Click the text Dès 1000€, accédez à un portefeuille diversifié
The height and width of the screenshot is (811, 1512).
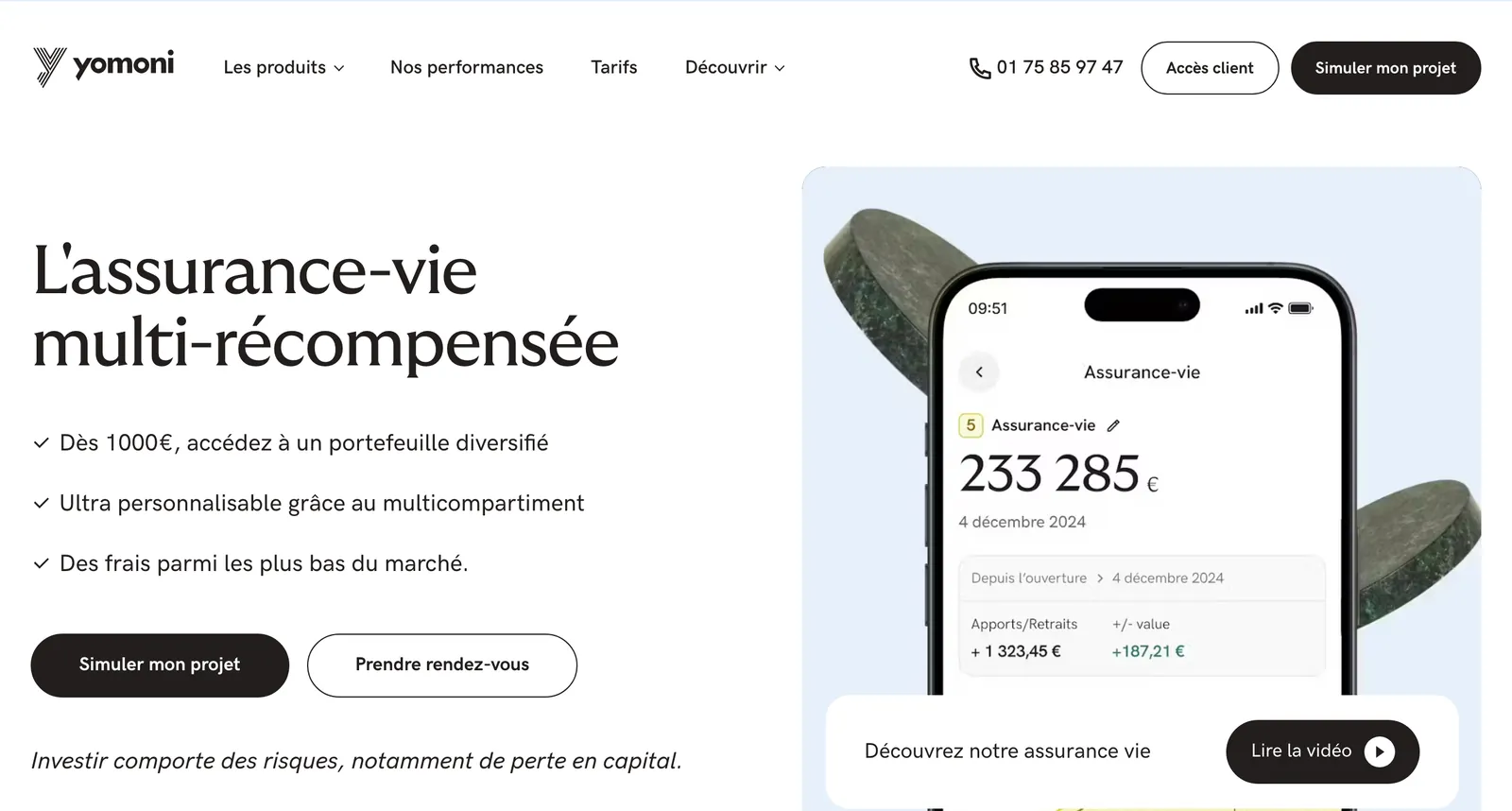[303, 442]
